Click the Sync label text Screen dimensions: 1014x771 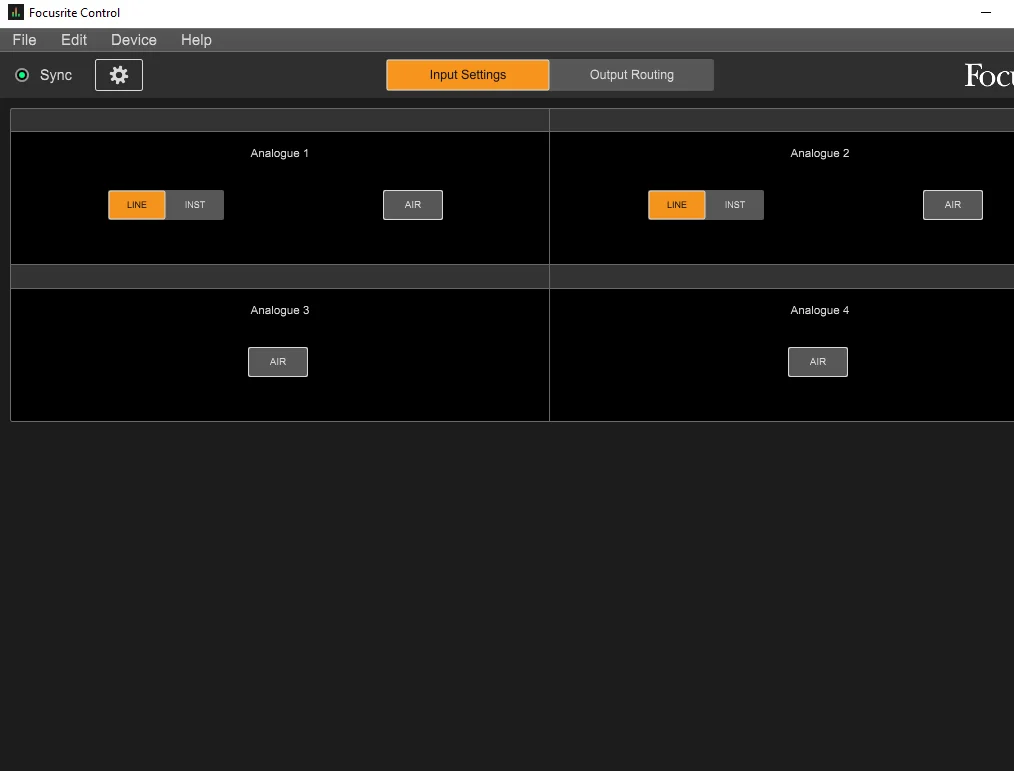56,75
